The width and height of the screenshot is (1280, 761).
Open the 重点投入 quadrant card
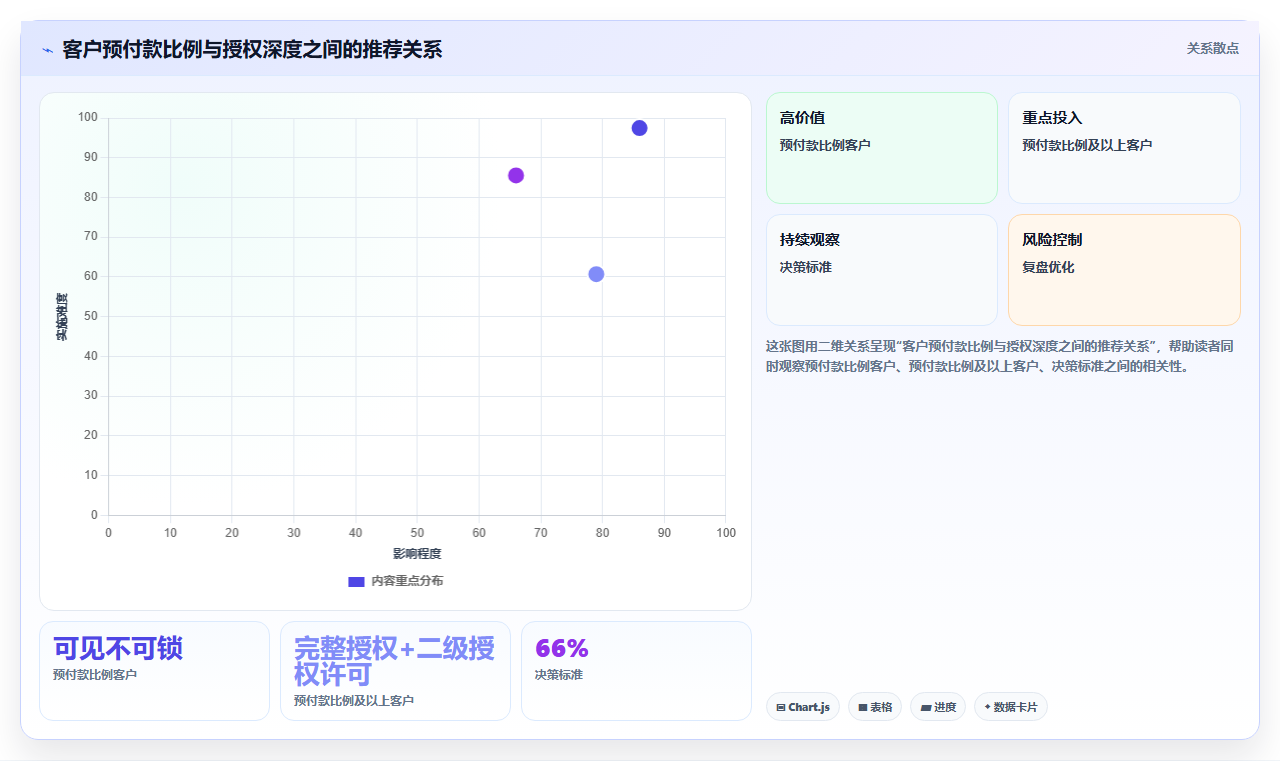[1124, 148]
